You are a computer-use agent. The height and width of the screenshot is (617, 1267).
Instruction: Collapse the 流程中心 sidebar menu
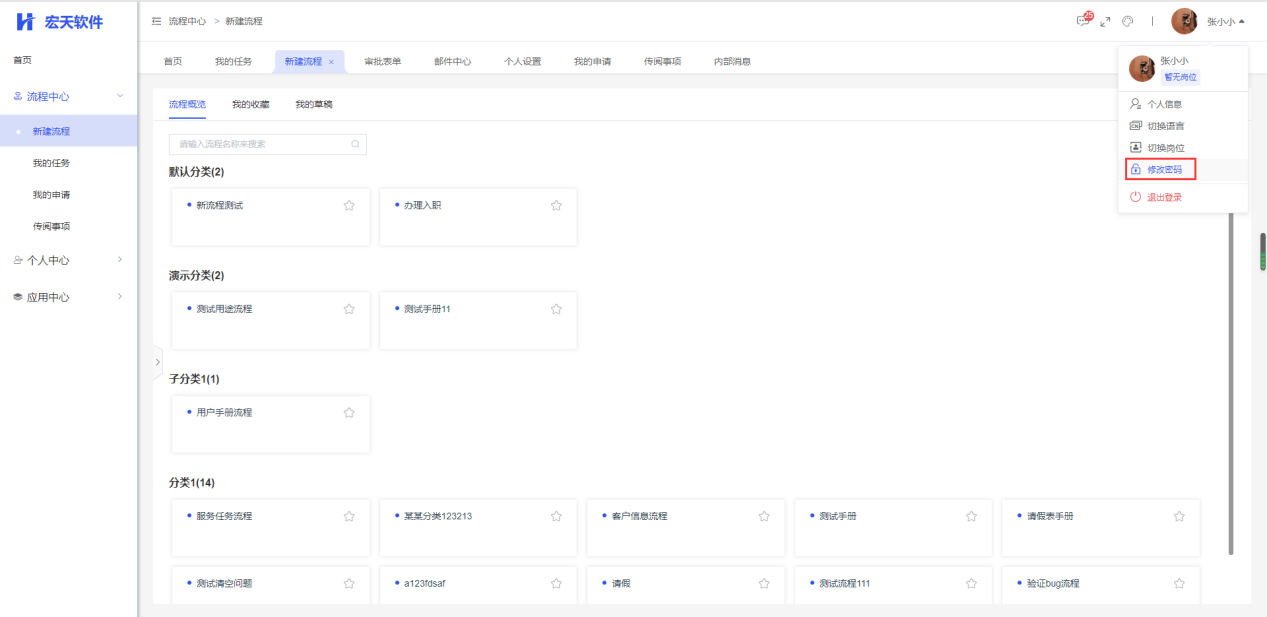coord(120,96)
